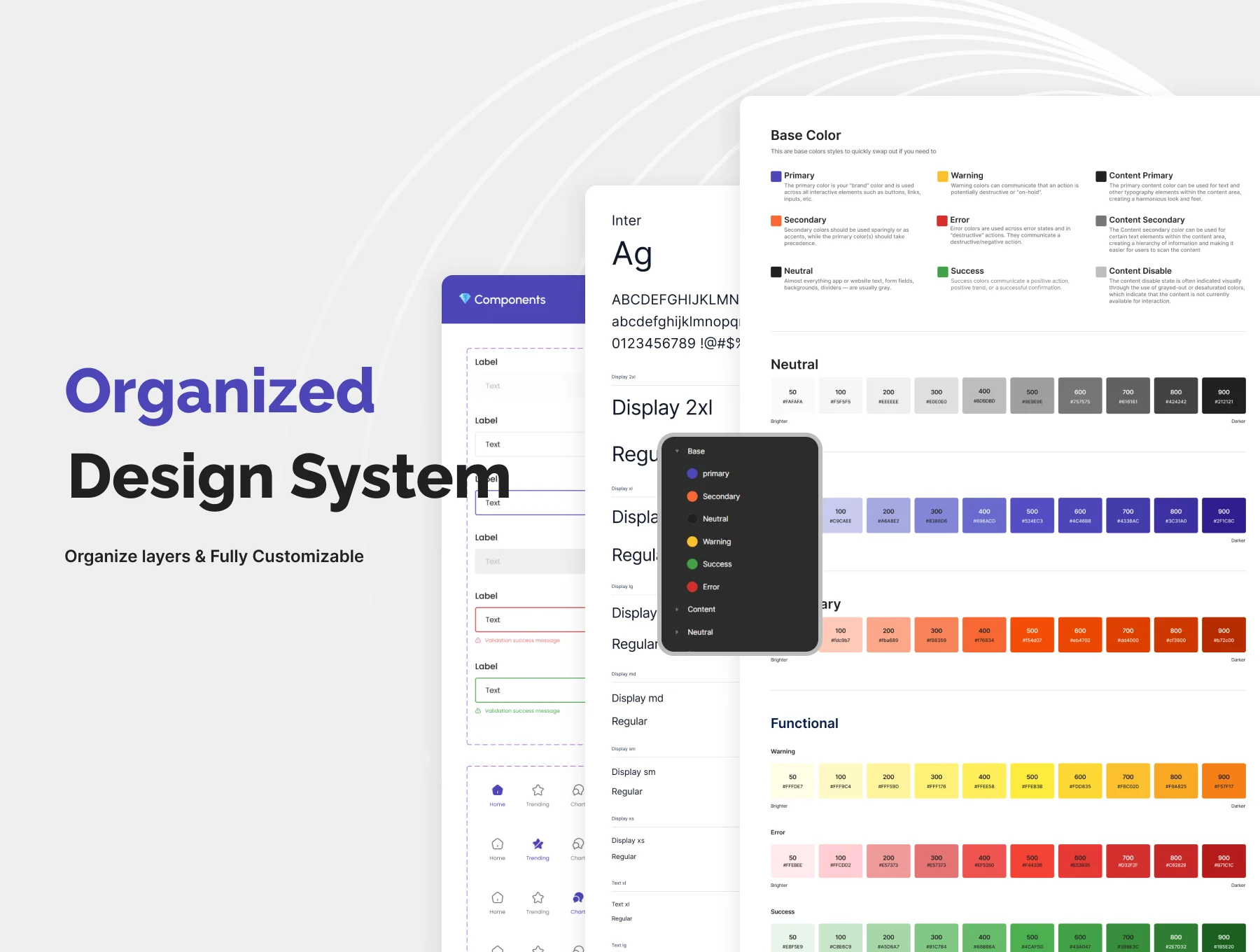Click the diamond icon beside Components

click(465, 299)
